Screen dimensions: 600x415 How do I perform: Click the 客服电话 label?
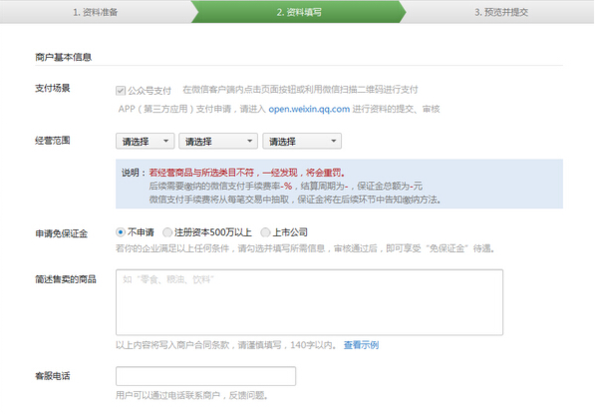pyautogui.click(x=53, y=376)
